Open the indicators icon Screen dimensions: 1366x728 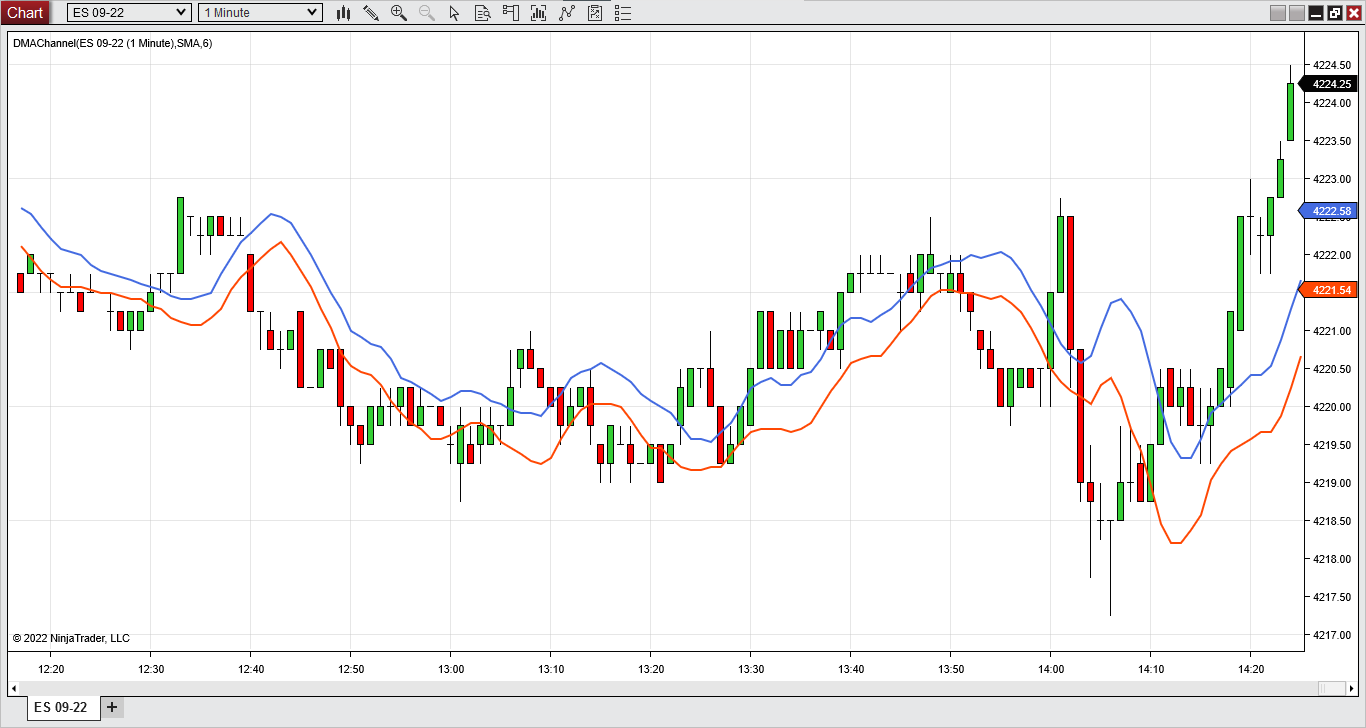point(567,13)
